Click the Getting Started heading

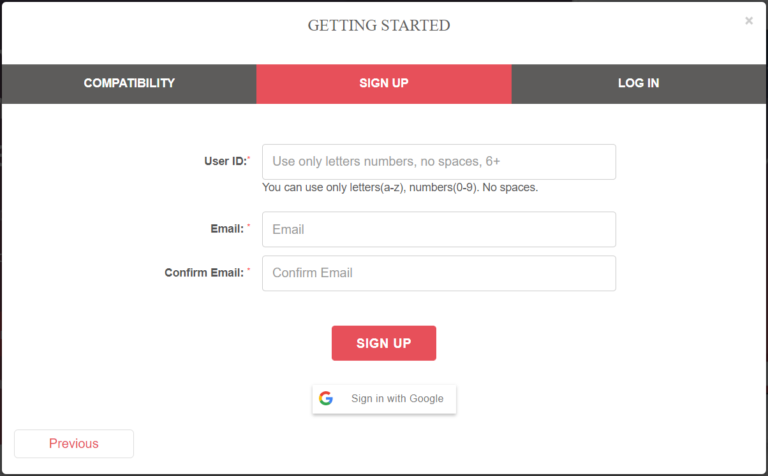coord(379,25)
